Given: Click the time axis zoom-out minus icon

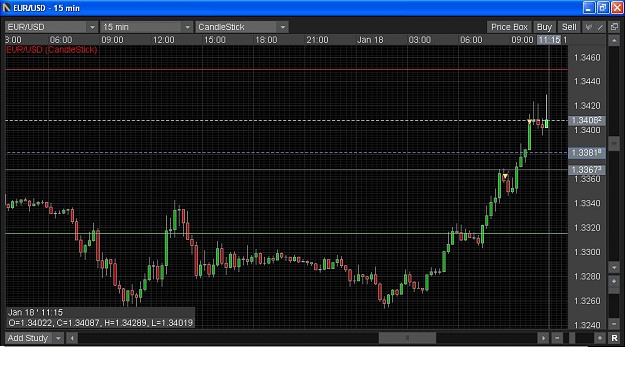Looking at the screenshot, I should click(x=557, y=338).
